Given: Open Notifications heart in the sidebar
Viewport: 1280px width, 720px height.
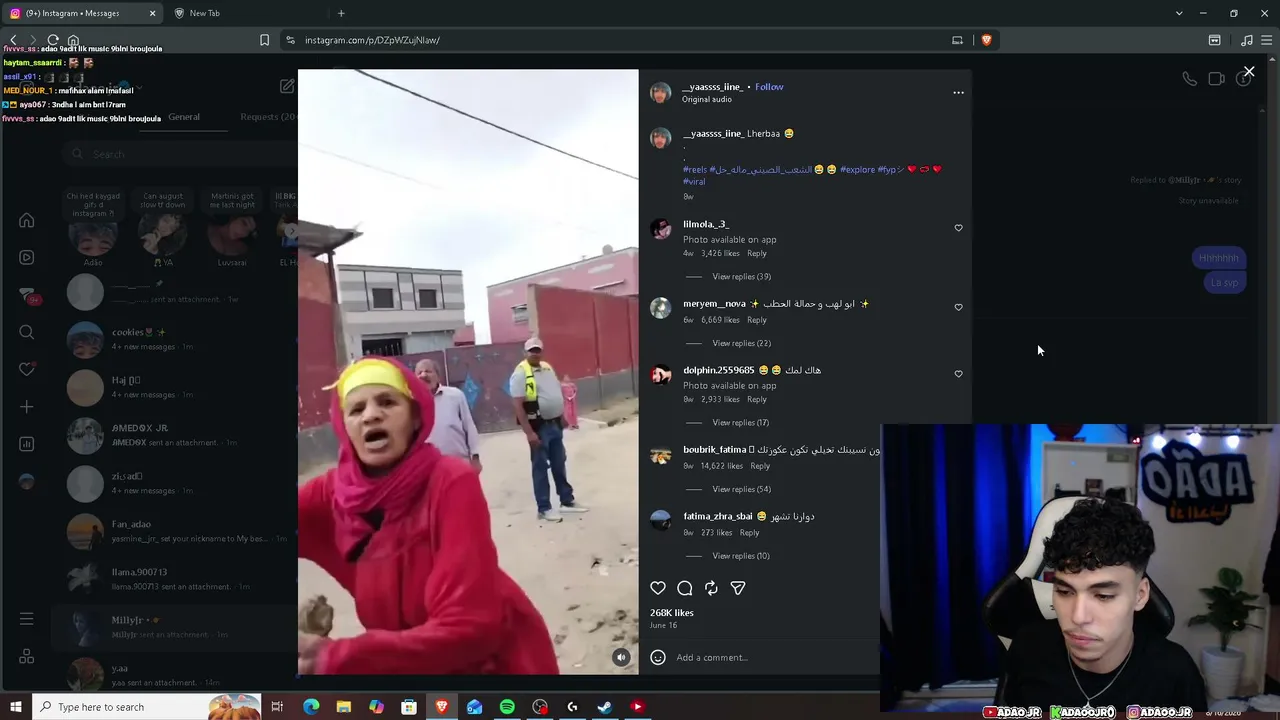Looking at the screenshot, I should 27,369.
